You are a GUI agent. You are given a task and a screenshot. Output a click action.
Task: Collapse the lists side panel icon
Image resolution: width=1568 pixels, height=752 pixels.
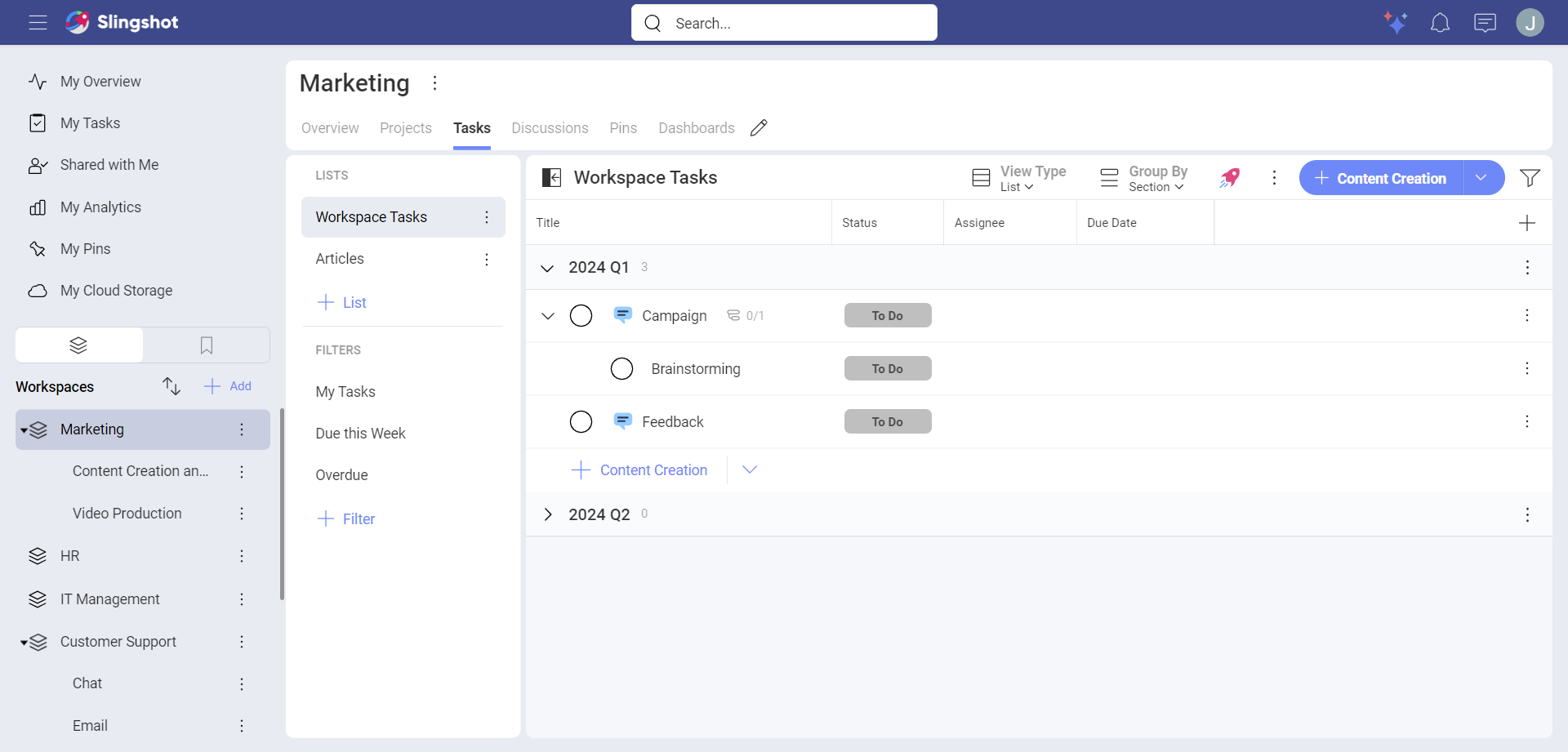552,177
